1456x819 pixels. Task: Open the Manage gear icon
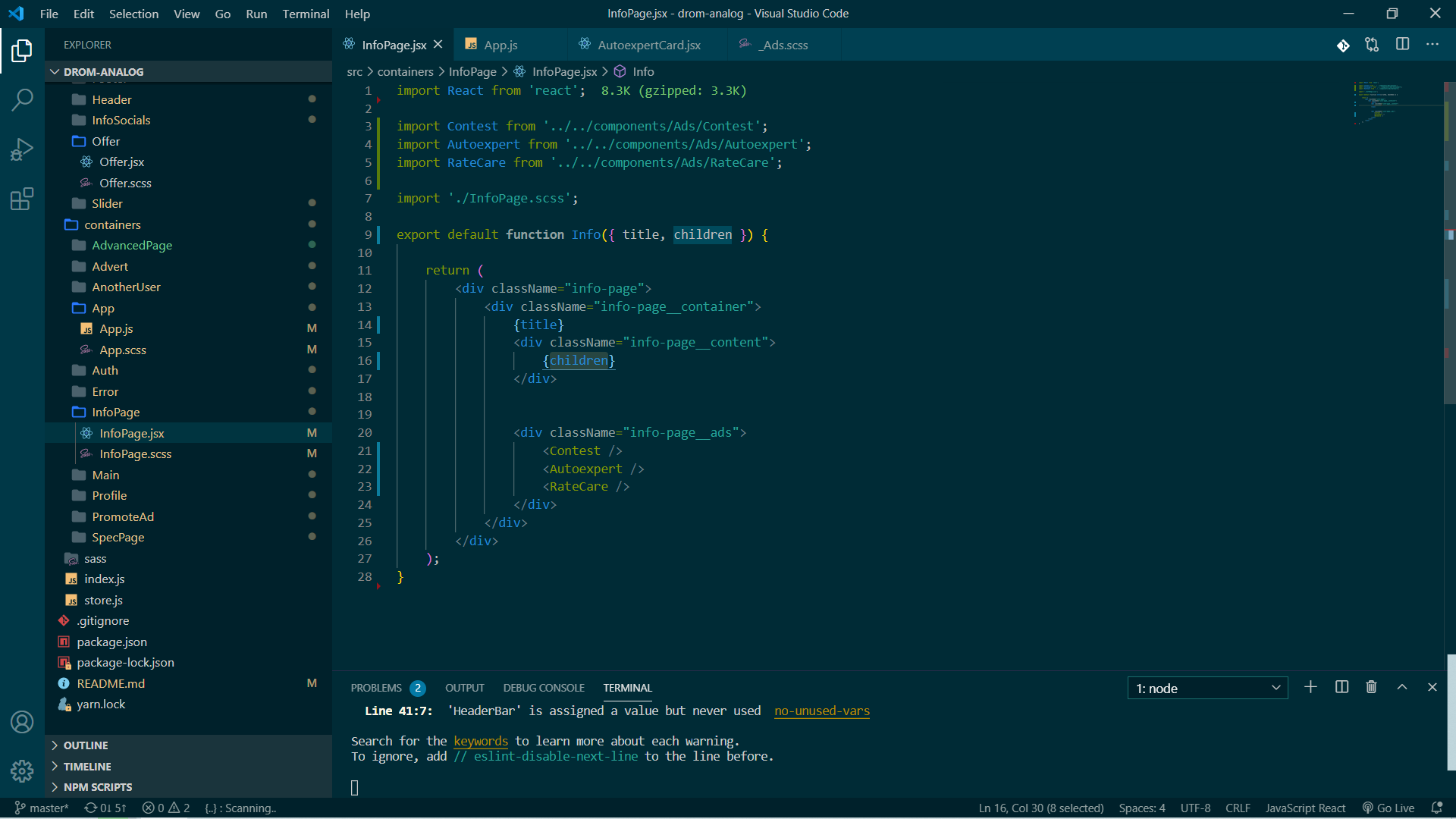22,771
